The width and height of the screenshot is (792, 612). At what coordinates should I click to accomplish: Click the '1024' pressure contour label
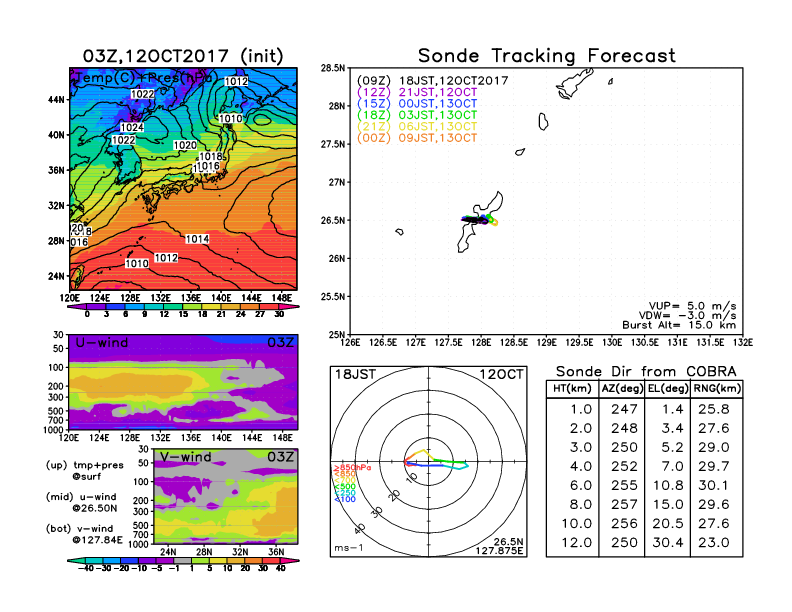[132, 128]
